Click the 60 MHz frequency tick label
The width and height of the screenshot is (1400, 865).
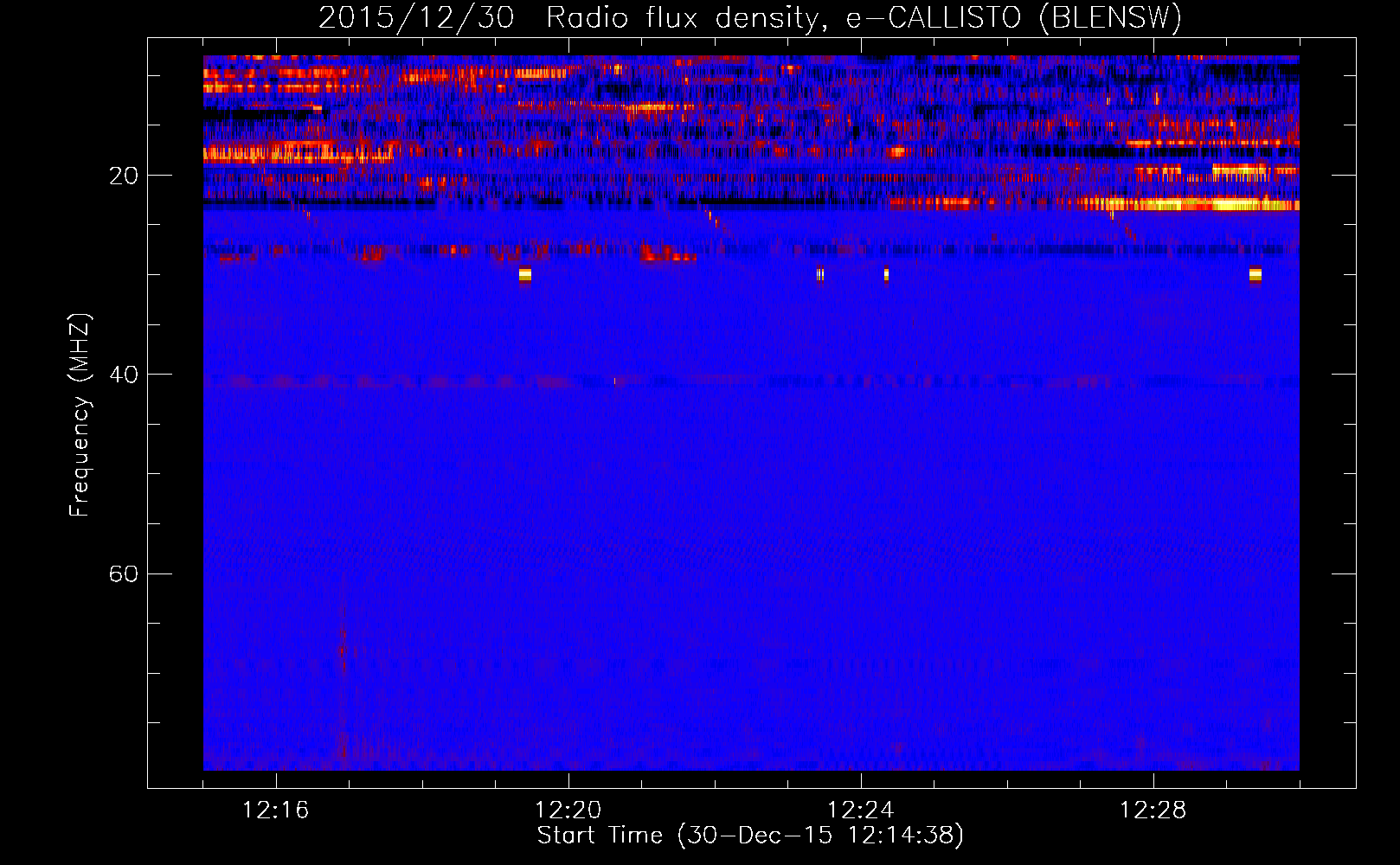click(x=124, y=574)
